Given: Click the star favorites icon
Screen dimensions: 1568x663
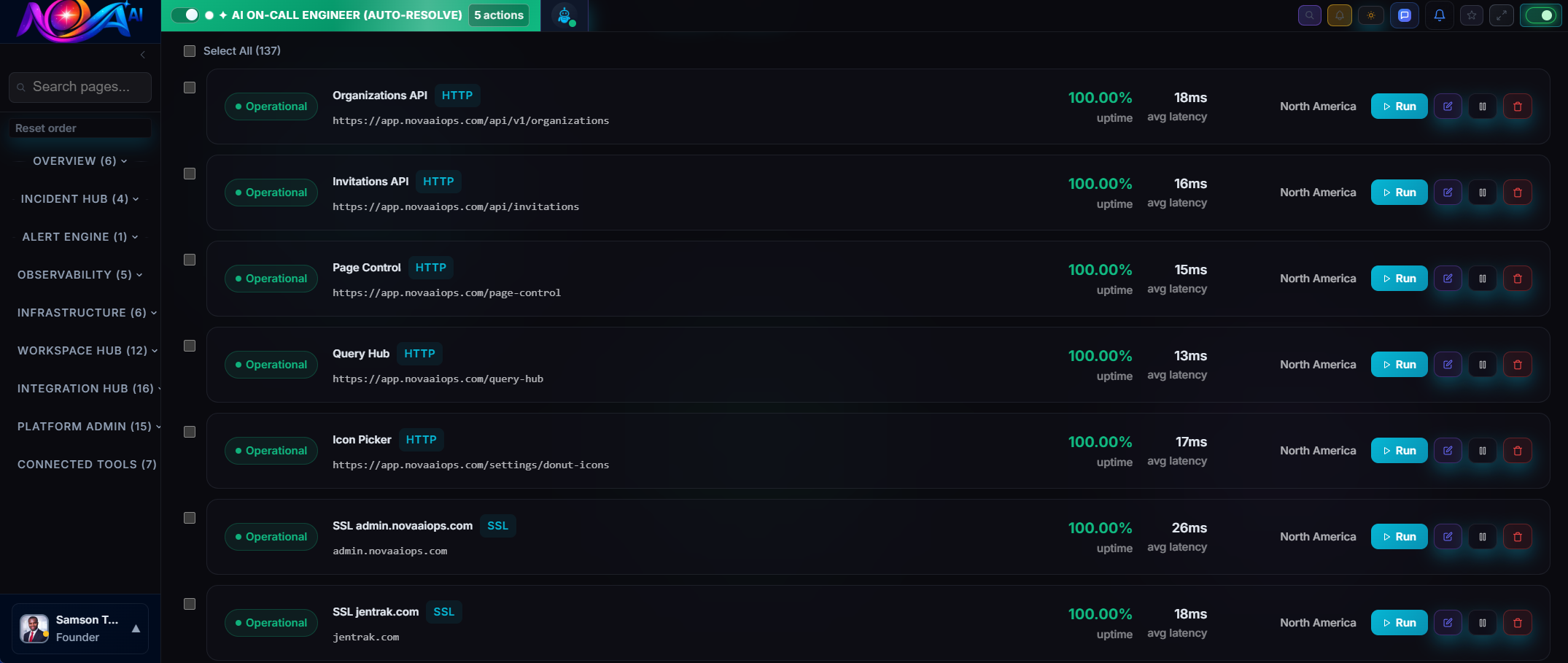Looking at the screenshot, I should coord(1472,15).
